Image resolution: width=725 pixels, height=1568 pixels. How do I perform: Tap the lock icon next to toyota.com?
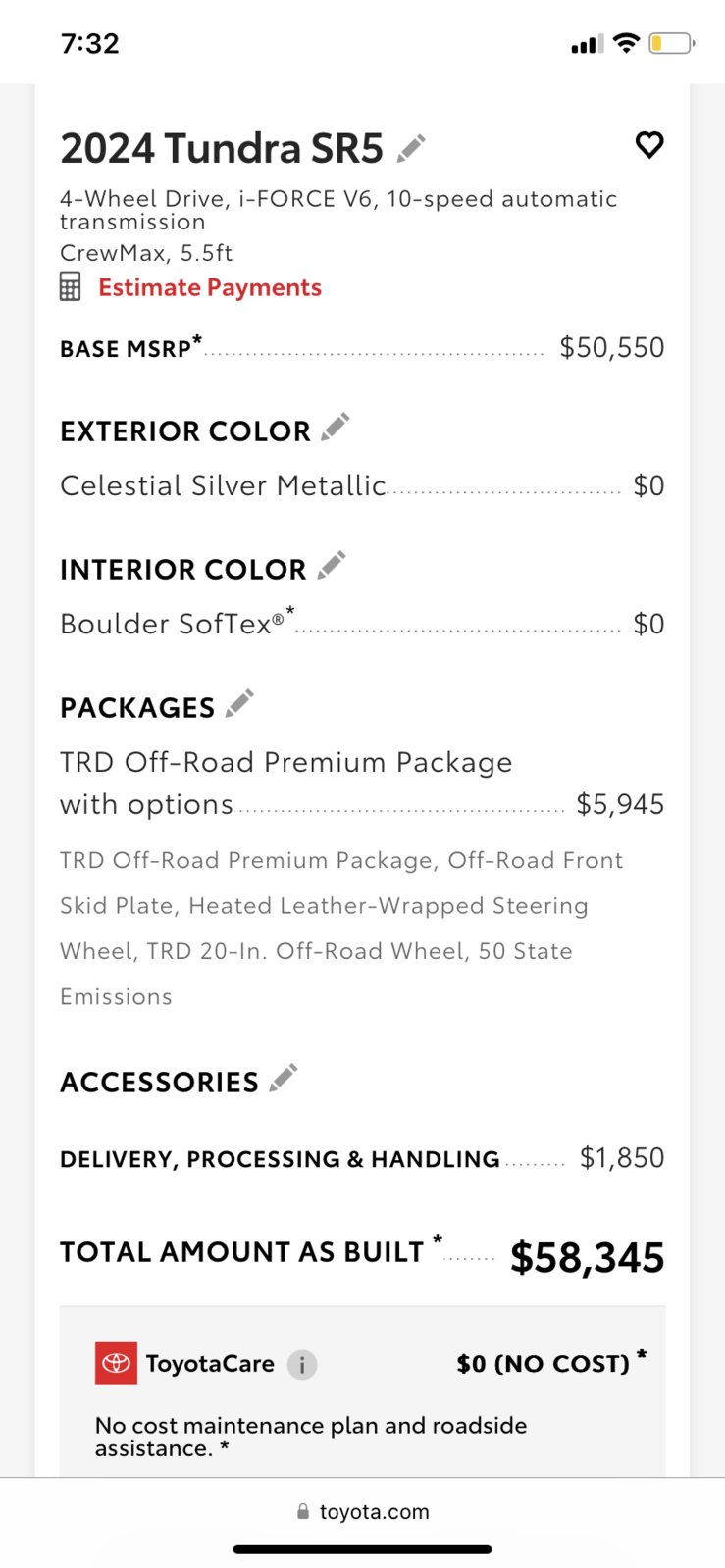[303, 1511]
